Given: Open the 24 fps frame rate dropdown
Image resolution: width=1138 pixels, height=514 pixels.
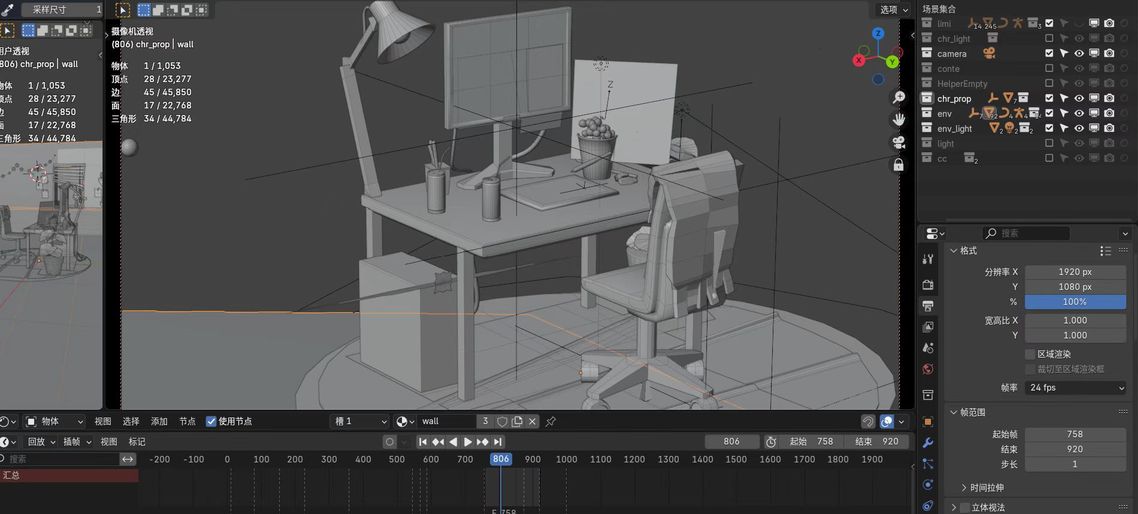Looking at the screenshot, I should click(x=1075, y=387).
